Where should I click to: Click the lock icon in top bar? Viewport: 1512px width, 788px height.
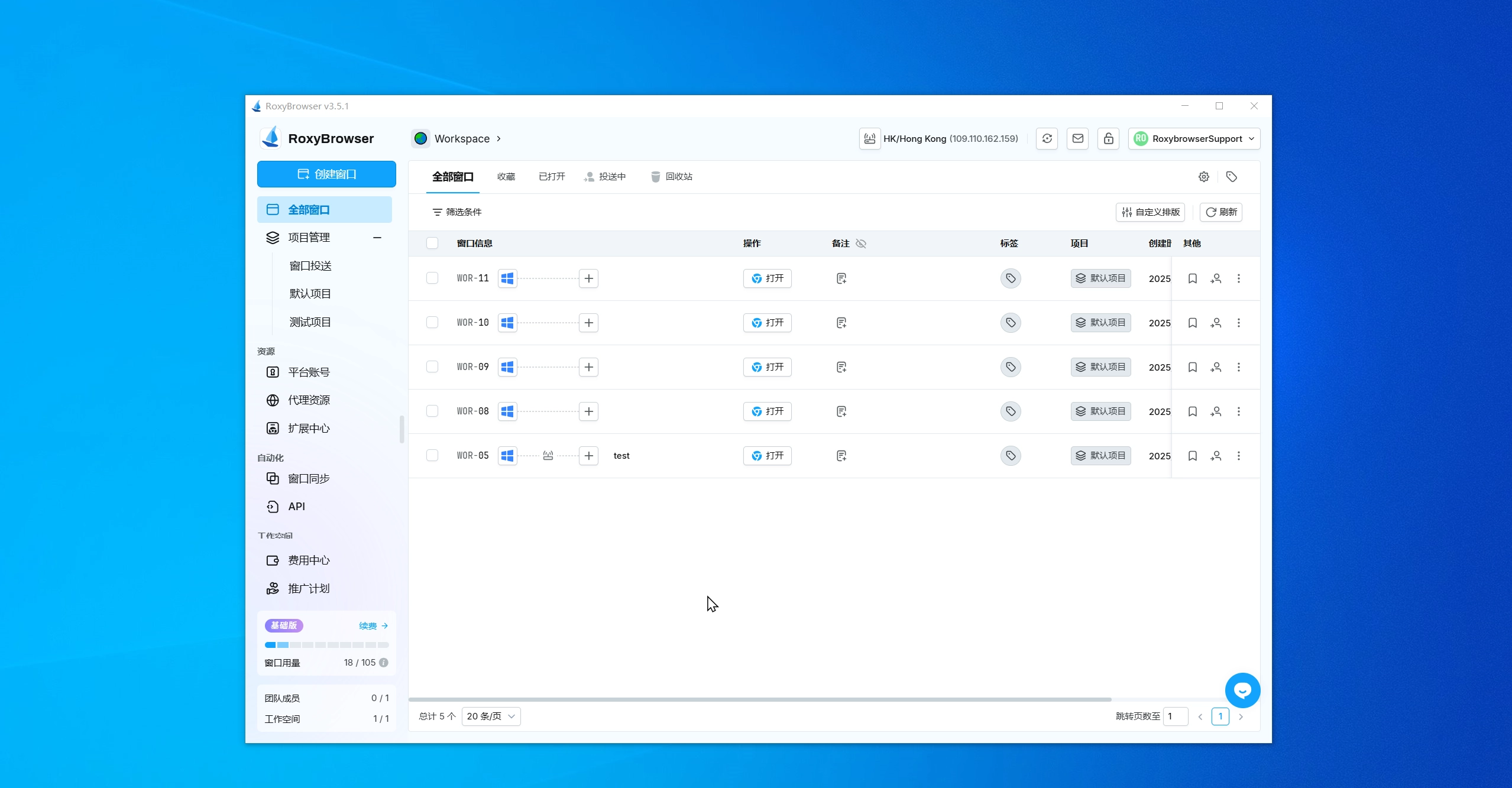[1108, 138]
